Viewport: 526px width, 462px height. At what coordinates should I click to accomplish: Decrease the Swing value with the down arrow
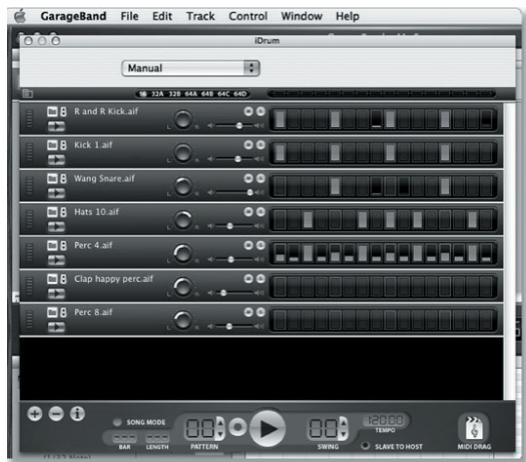click(344, 433)
